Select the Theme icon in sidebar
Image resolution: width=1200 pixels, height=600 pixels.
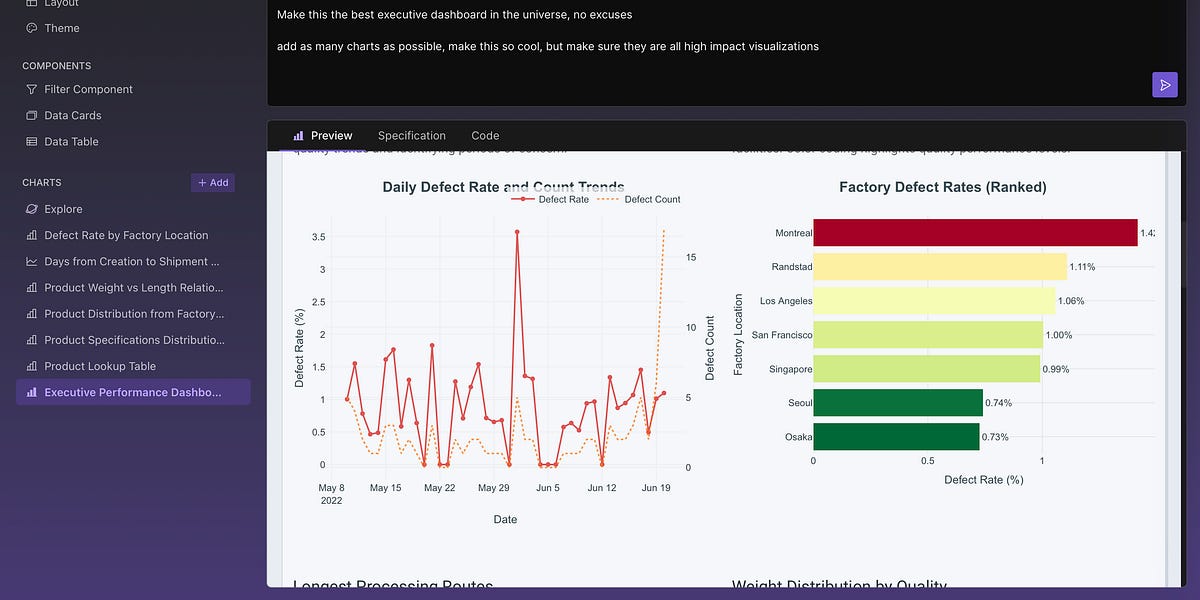pyautogui.click(x=33, y=27)
